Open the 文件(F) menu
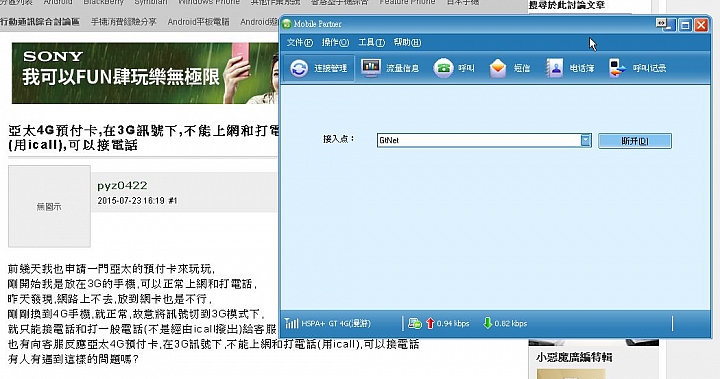Screen dimensions: 720x379 [x=299, y=43]
